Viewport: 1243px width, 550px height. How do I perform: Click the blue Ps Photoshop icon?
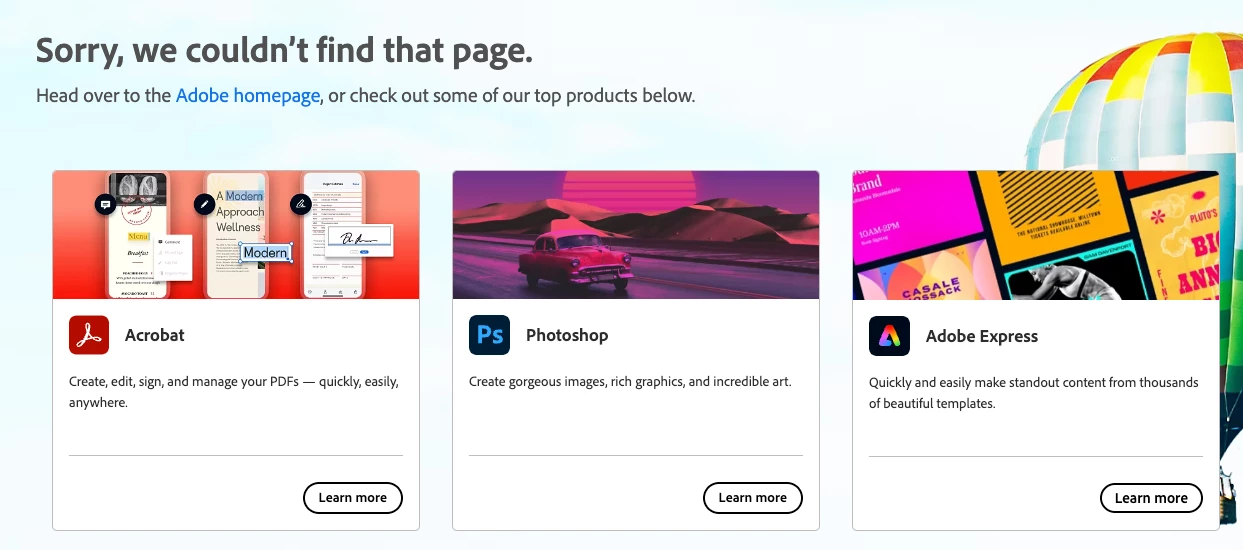(489, 335)
